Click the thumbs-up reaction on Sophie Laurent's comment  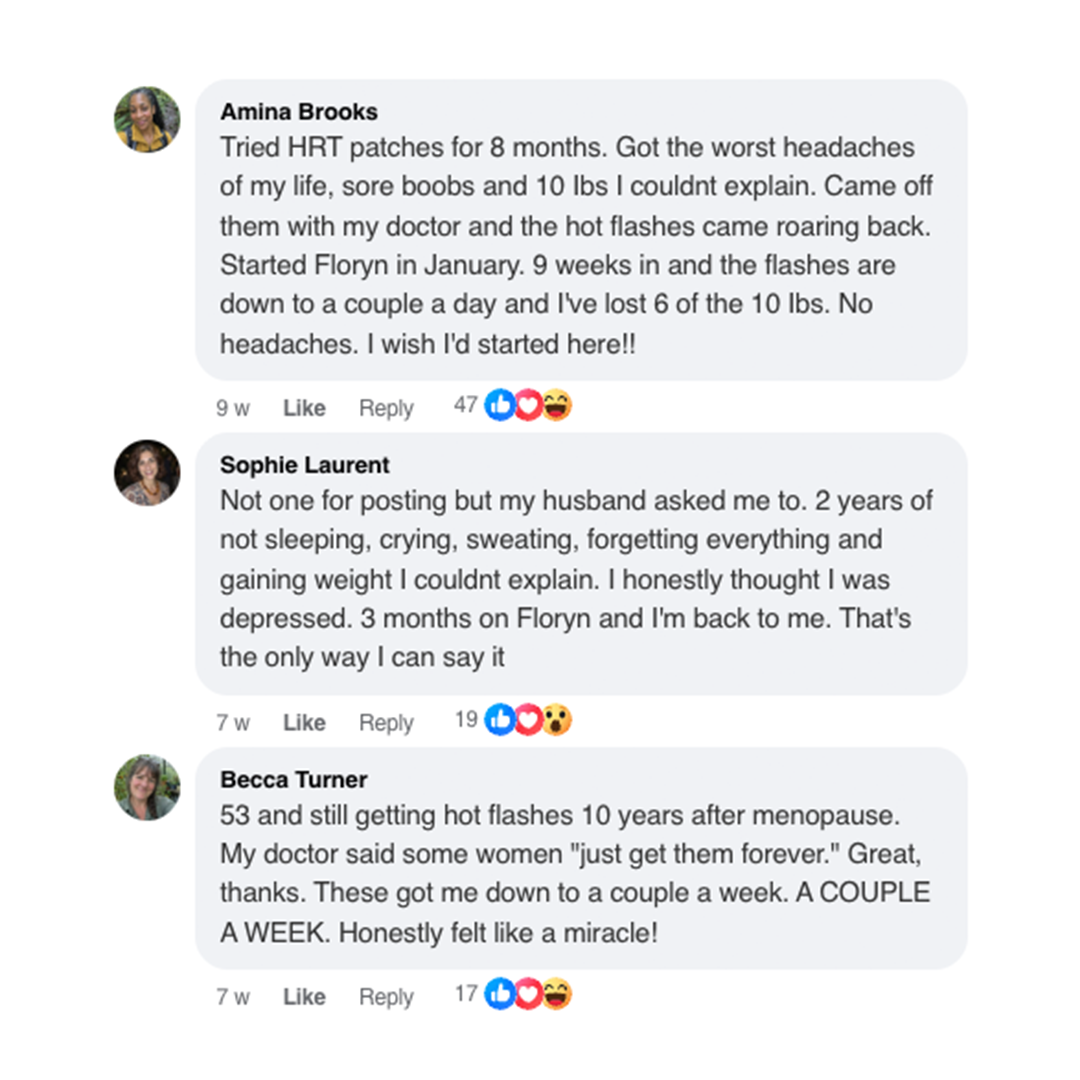coord(500,720)
